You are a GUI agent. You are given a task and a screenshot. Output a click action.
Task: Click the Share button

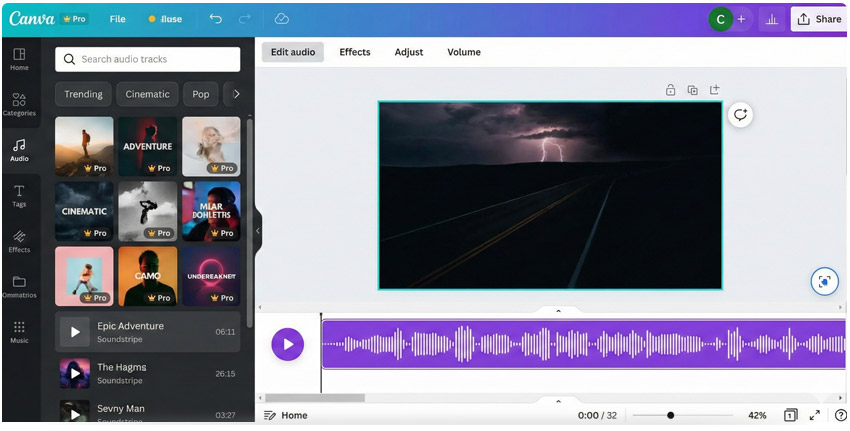coord(820,19)
